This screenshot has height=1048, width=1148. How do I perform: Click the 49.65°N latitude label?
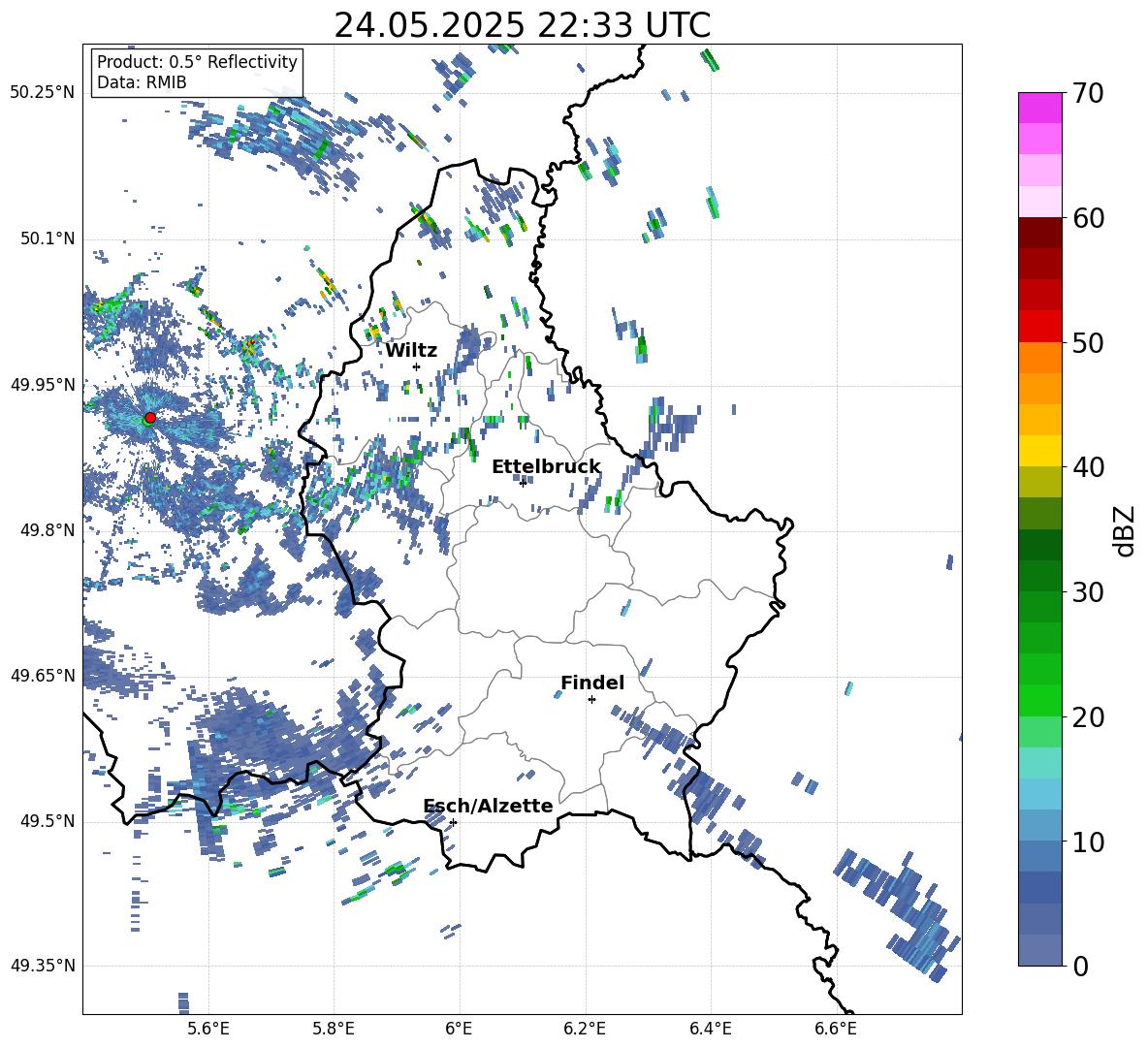coord(43,675)
